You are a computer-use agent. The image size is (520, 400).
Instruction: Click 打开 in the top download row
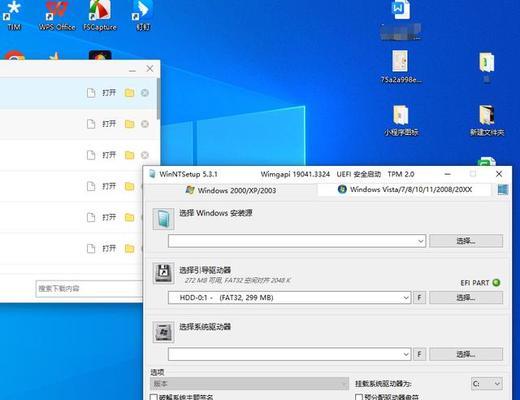109,93
